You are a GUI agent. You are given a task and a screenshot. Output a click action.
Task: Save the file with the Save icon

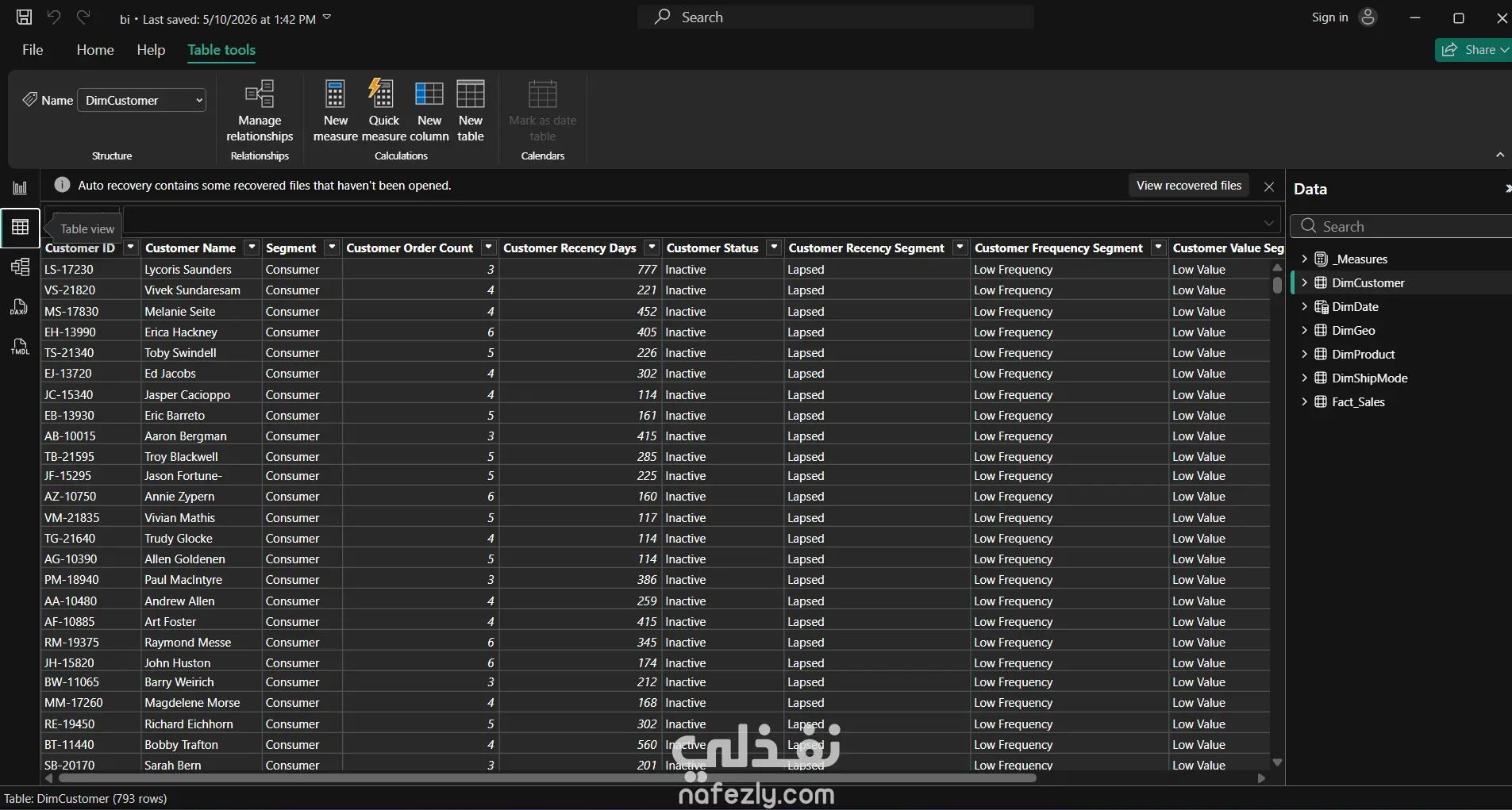(25, 17)
